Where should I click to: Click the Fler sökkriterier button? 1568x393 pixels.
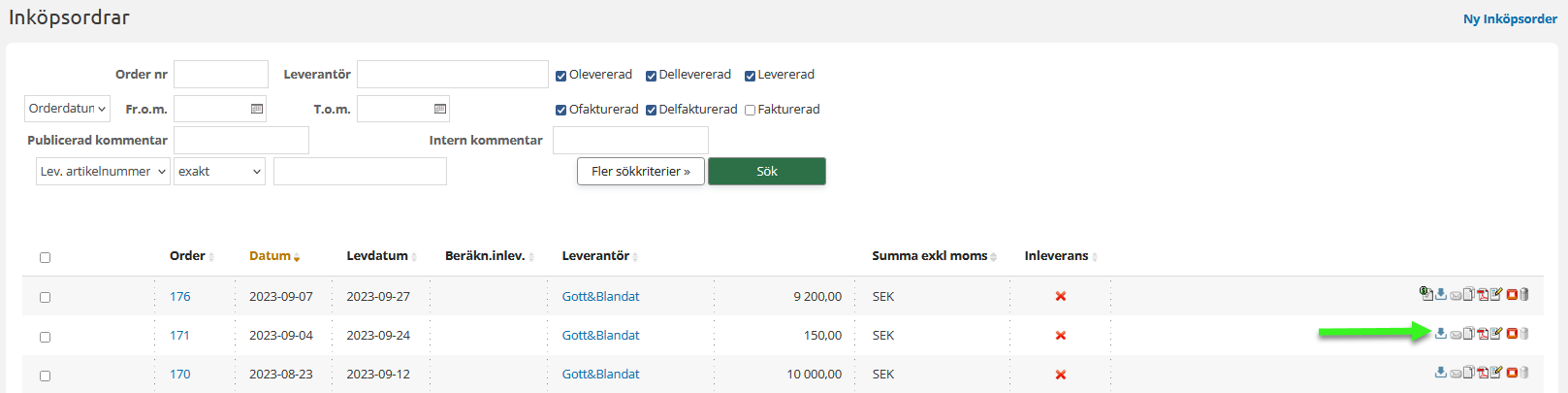(x=640, y=172)
